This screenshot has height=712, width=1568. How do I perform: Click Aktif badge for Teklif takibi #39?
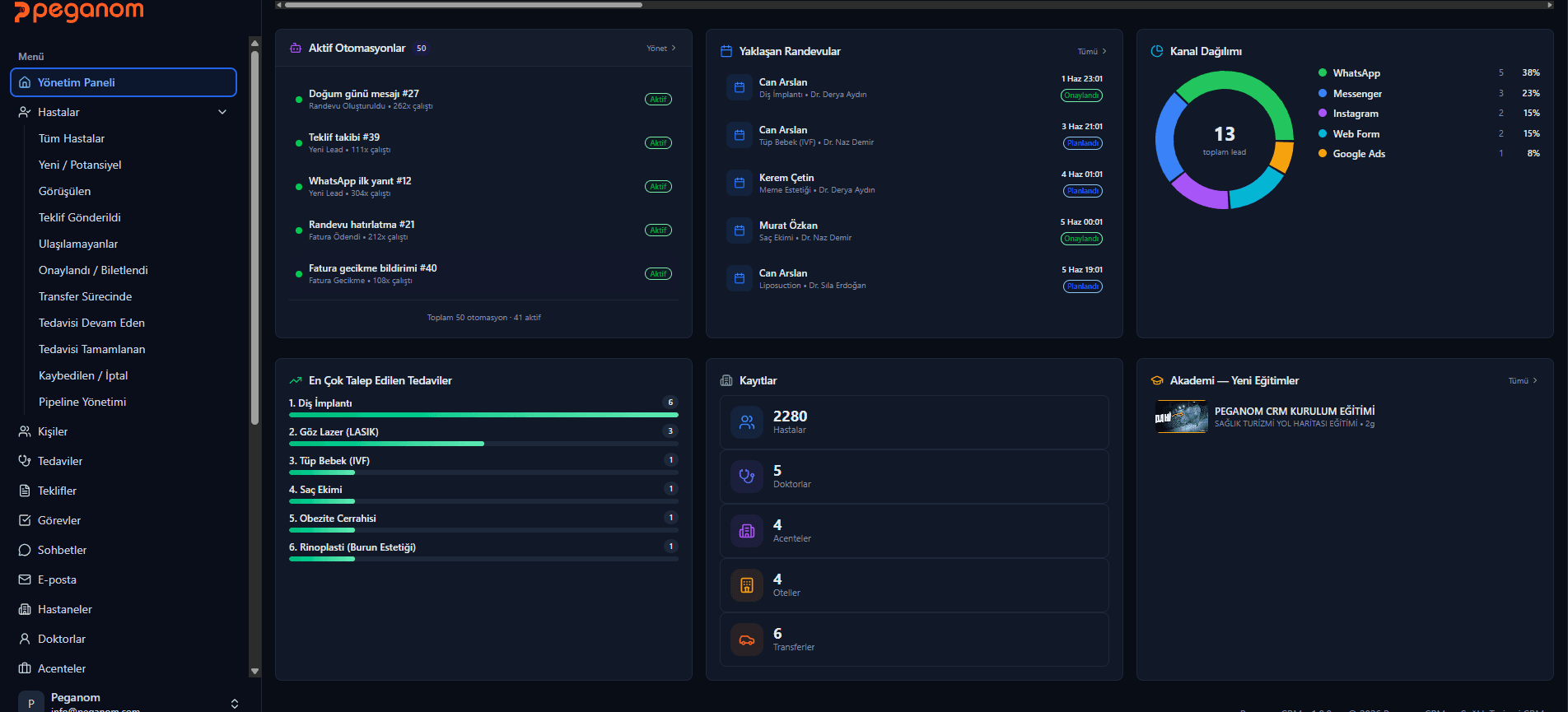pyautogui.click(x=658, y=143)
